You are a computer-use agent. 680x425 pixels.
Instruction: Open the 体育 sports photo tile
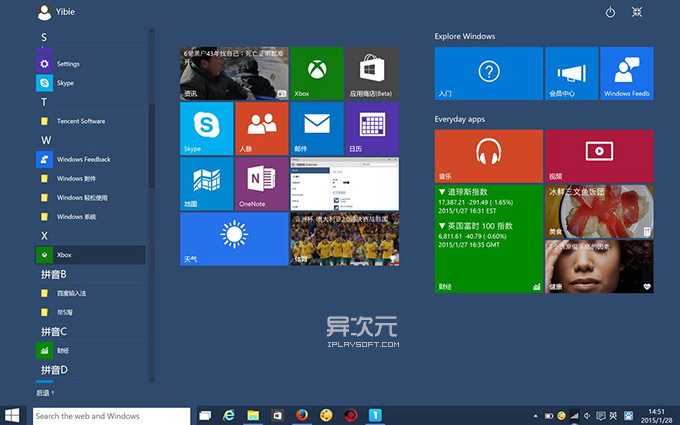point(345,239)
